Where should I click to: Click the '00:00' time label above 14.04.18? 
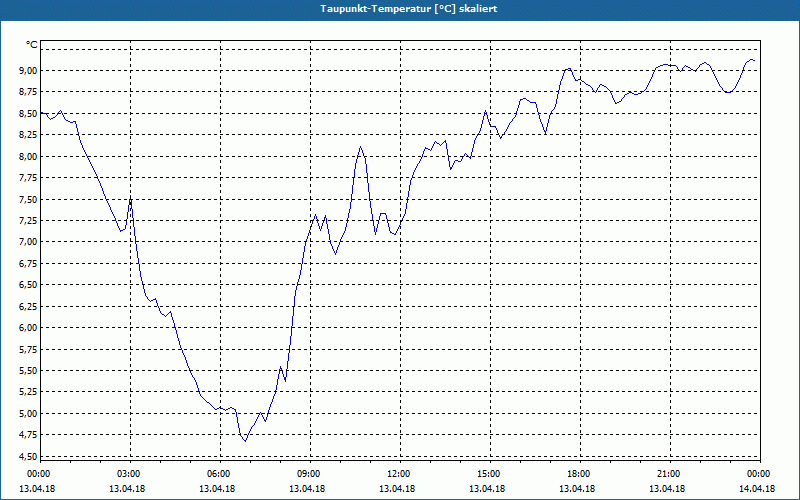(759, 474)
